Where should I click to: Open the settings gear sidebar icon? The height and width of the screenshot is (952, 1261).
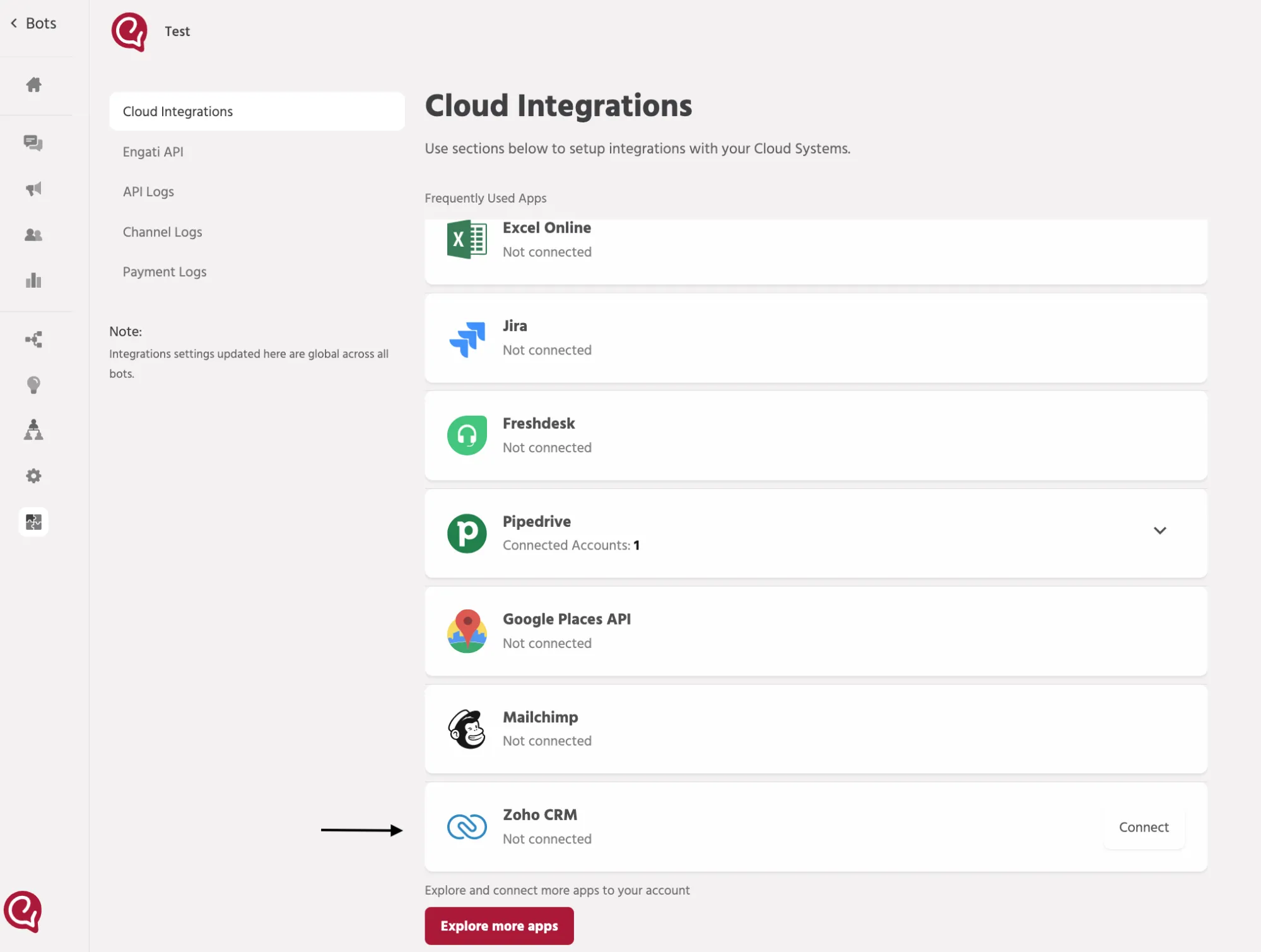33,476
